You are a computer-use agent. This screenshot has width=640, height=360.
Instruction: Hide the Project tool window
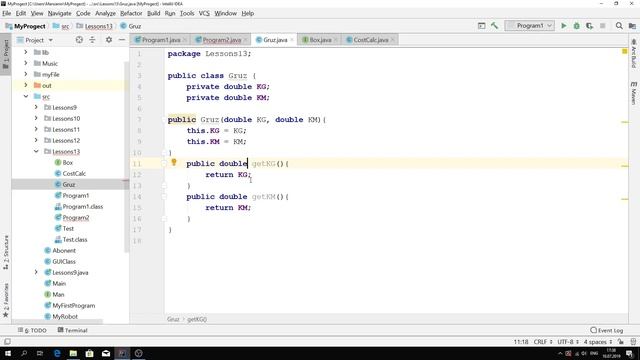point(122,40)
